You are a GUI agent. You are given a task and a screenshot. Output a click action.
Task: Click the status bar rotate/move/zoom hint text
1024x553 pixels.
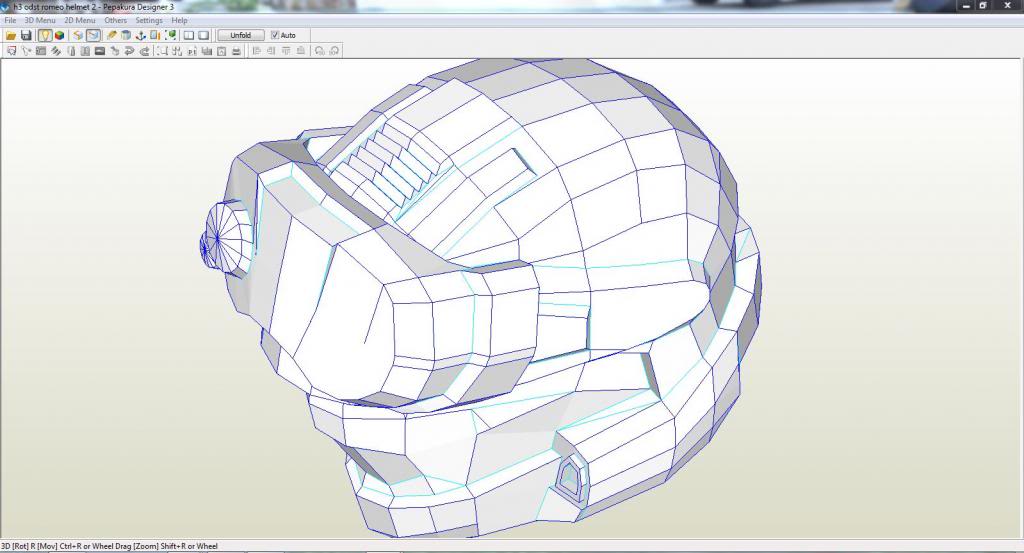point(110,546)
